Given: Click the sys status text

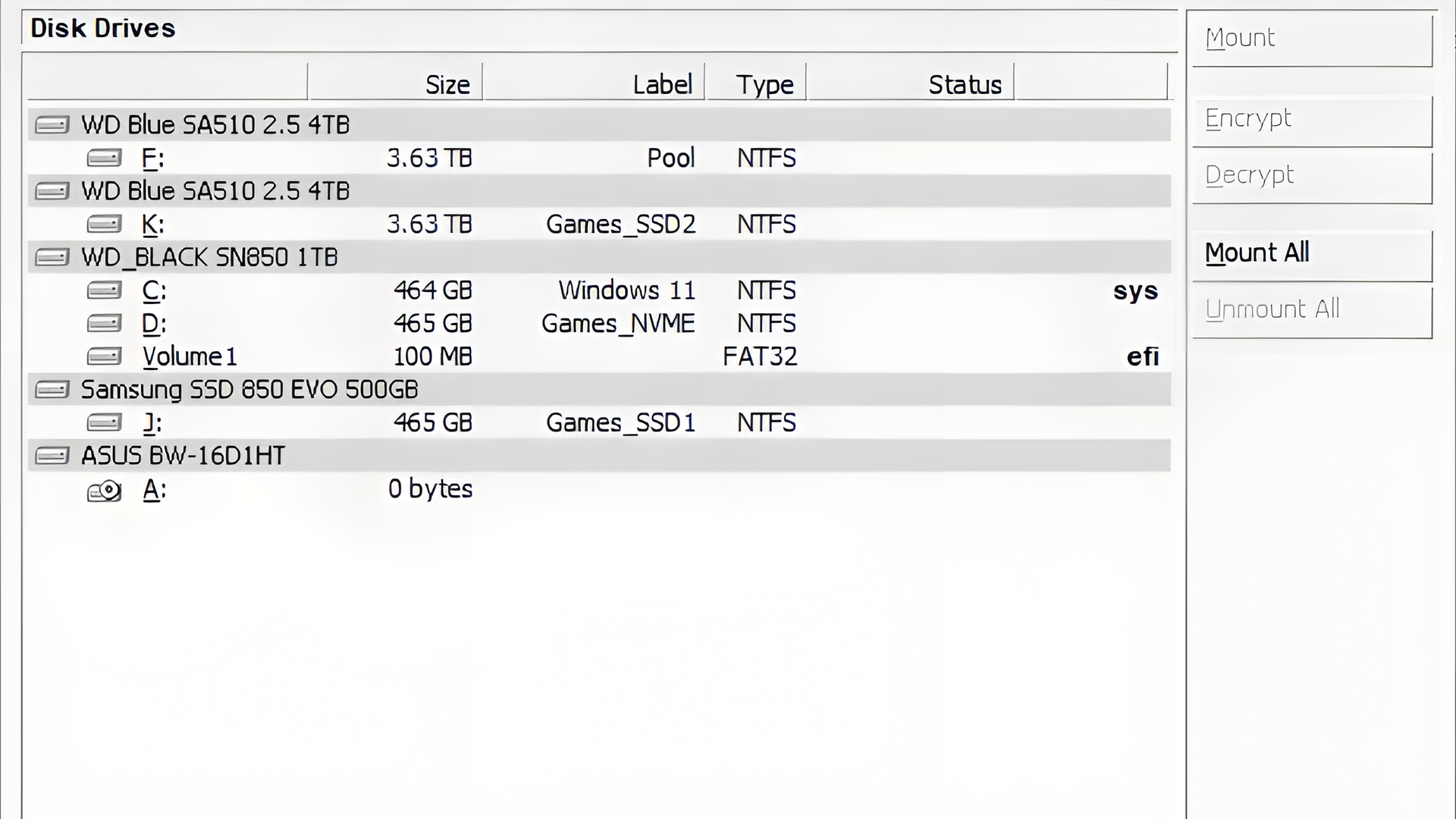Looking at the screenshot, I should tap(1135, 292).
